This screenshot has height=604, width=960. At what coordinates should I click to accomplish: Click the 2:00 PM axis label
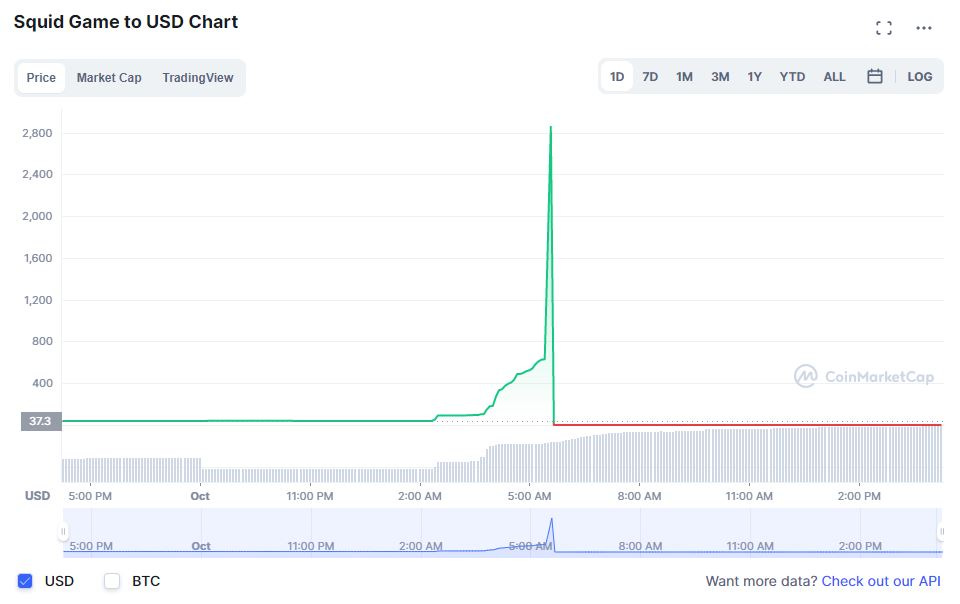(x=859, y=496)
